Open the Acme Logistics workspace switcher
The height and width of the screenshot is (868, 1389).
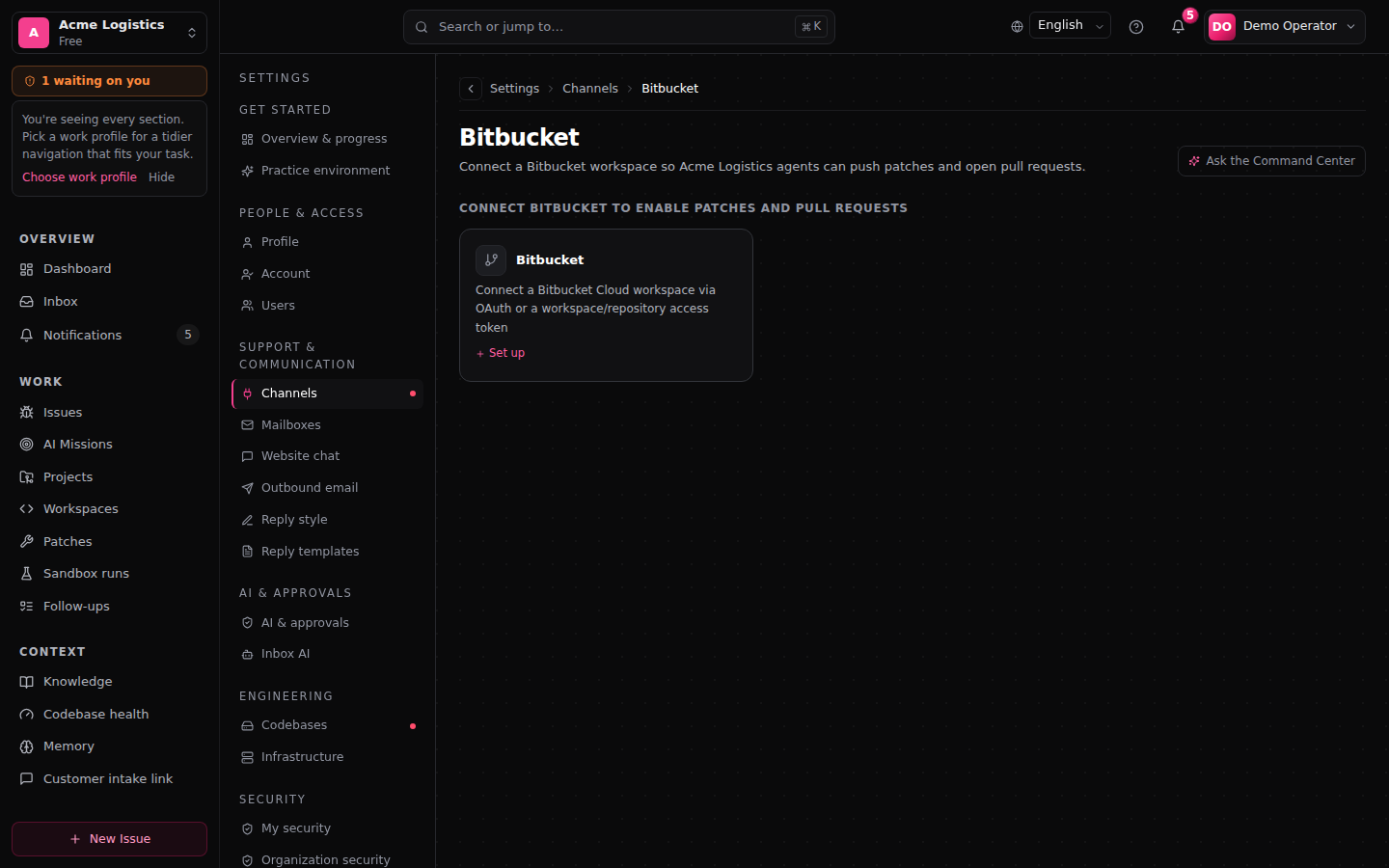pos(110,33)
